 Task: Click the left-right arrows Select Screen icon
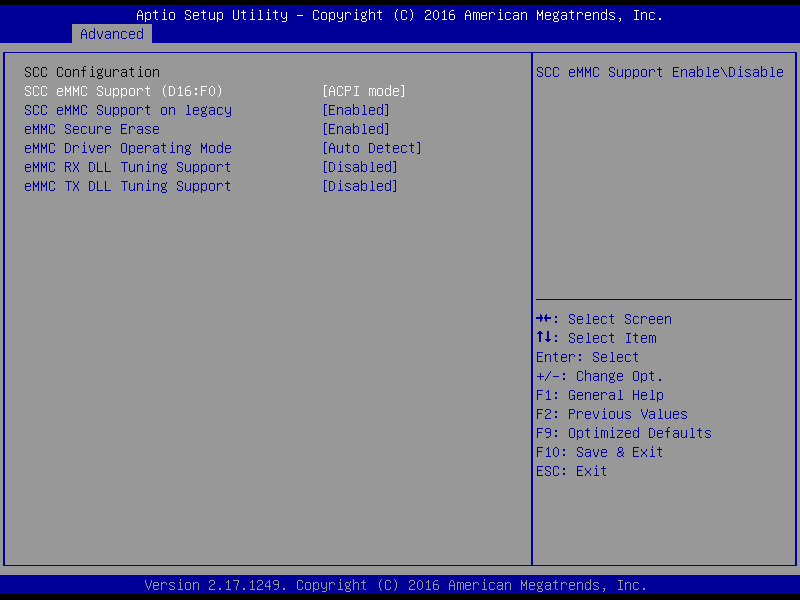(544, 319)
